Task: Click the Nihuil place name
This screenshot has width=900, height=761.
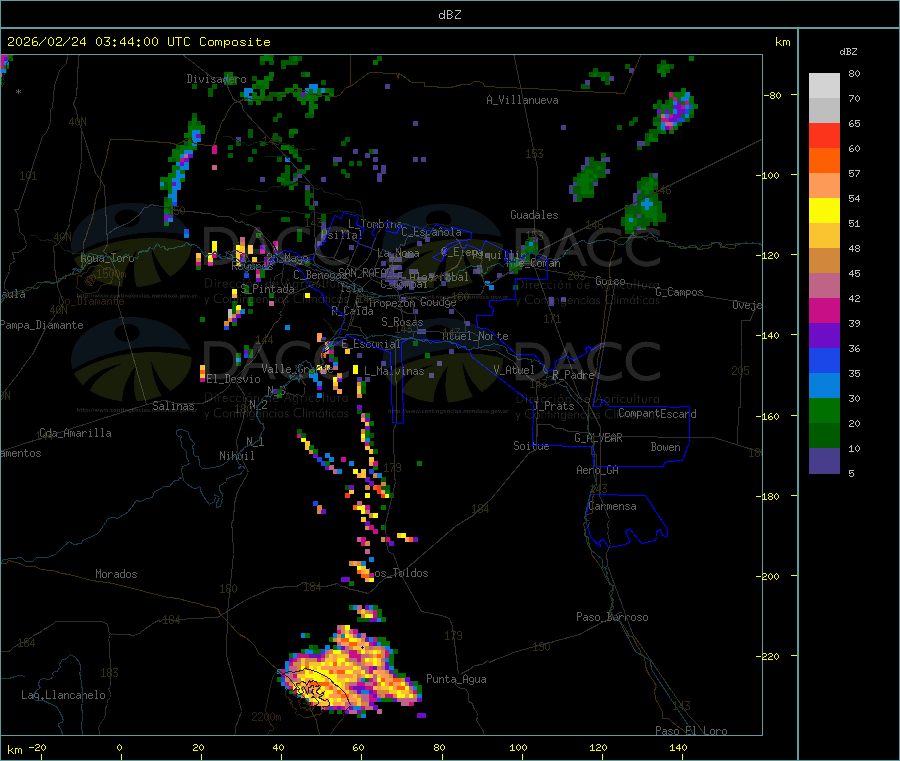Action: click(236, 456)
